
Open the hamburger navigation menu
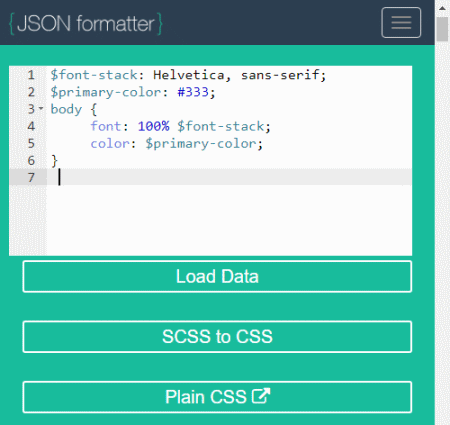point(401,22)
